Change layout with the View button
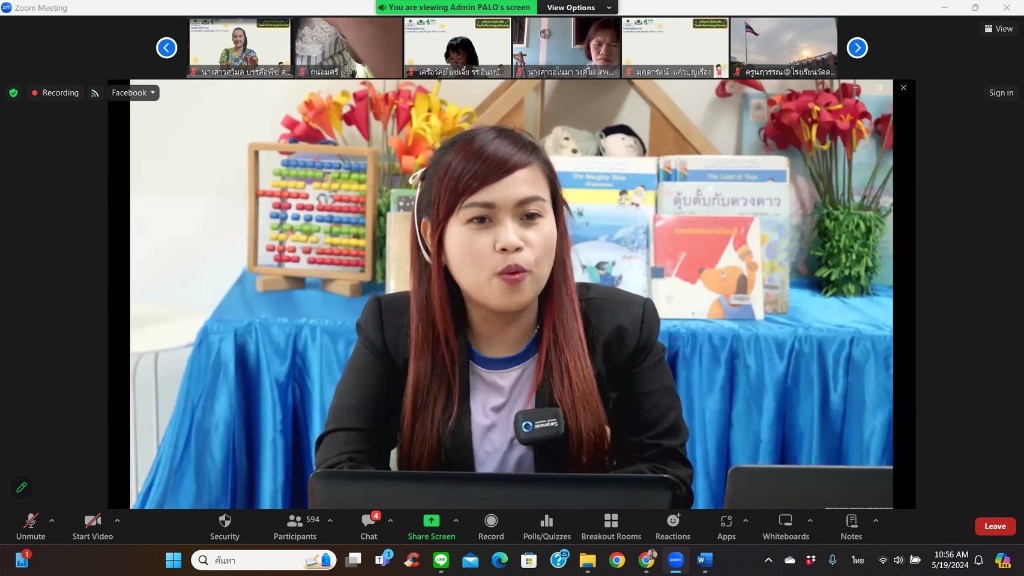1024x576 pixels. tap(999, 28)
